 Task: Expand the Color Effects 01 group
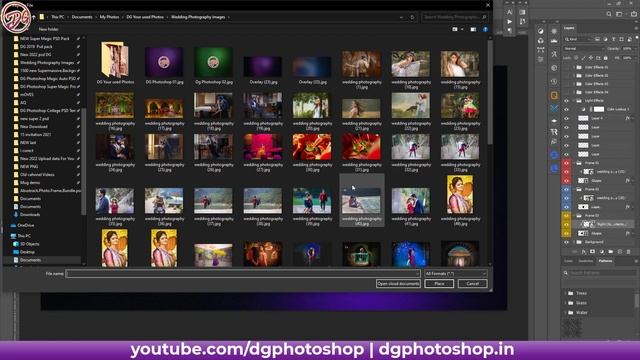(x=574, y=67)
